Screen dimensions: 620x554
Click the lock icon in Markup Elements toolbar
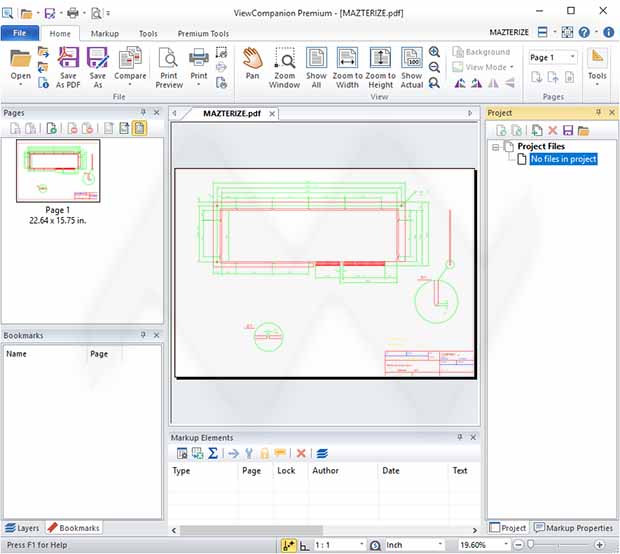point(264,453)
